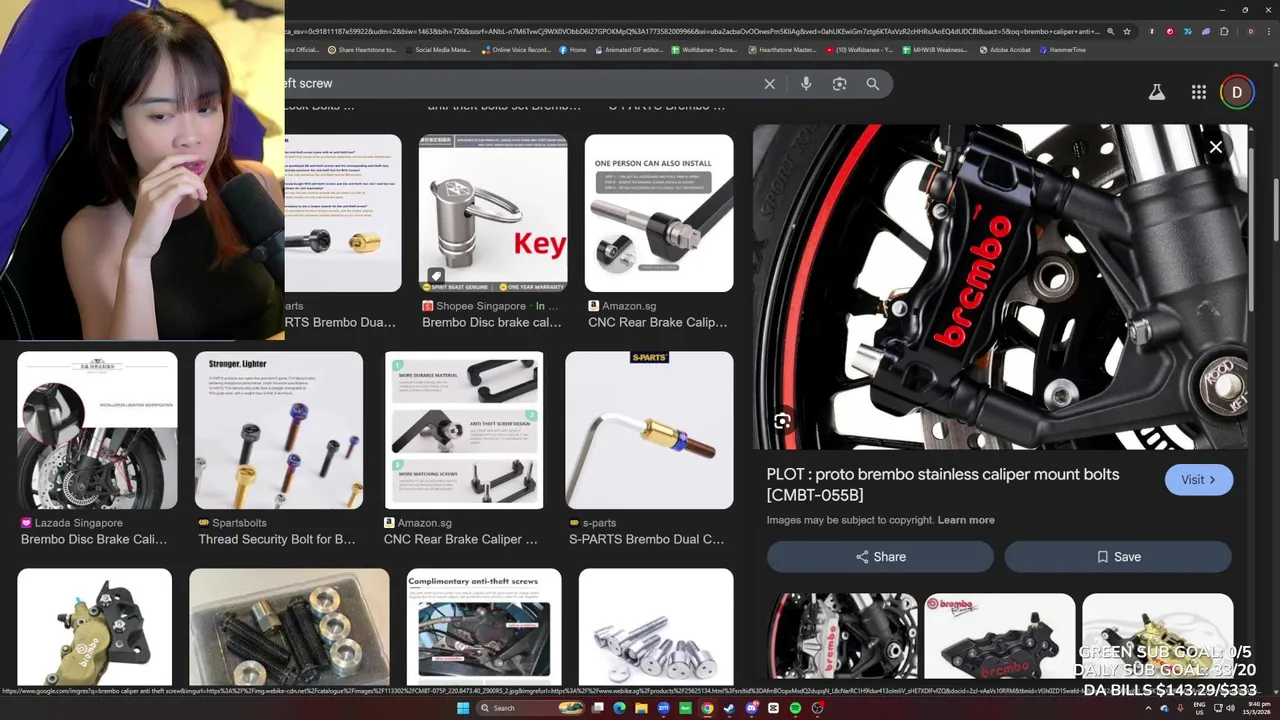The height and width of the screenshot is (720, 1280).
Task: Open the volume control in the system tray
Action: (1230, 708)
